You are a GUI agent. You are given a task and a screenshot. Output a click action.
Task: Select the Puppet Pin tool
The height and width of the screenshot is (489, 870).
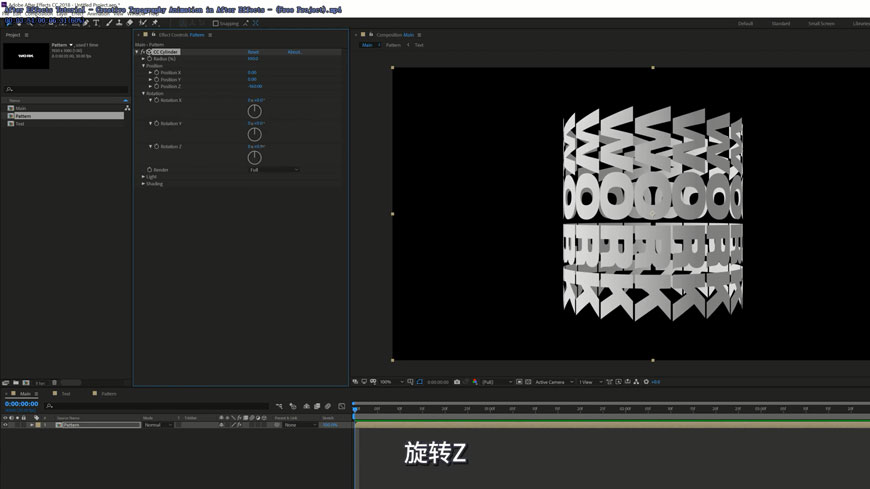(155, 23)
